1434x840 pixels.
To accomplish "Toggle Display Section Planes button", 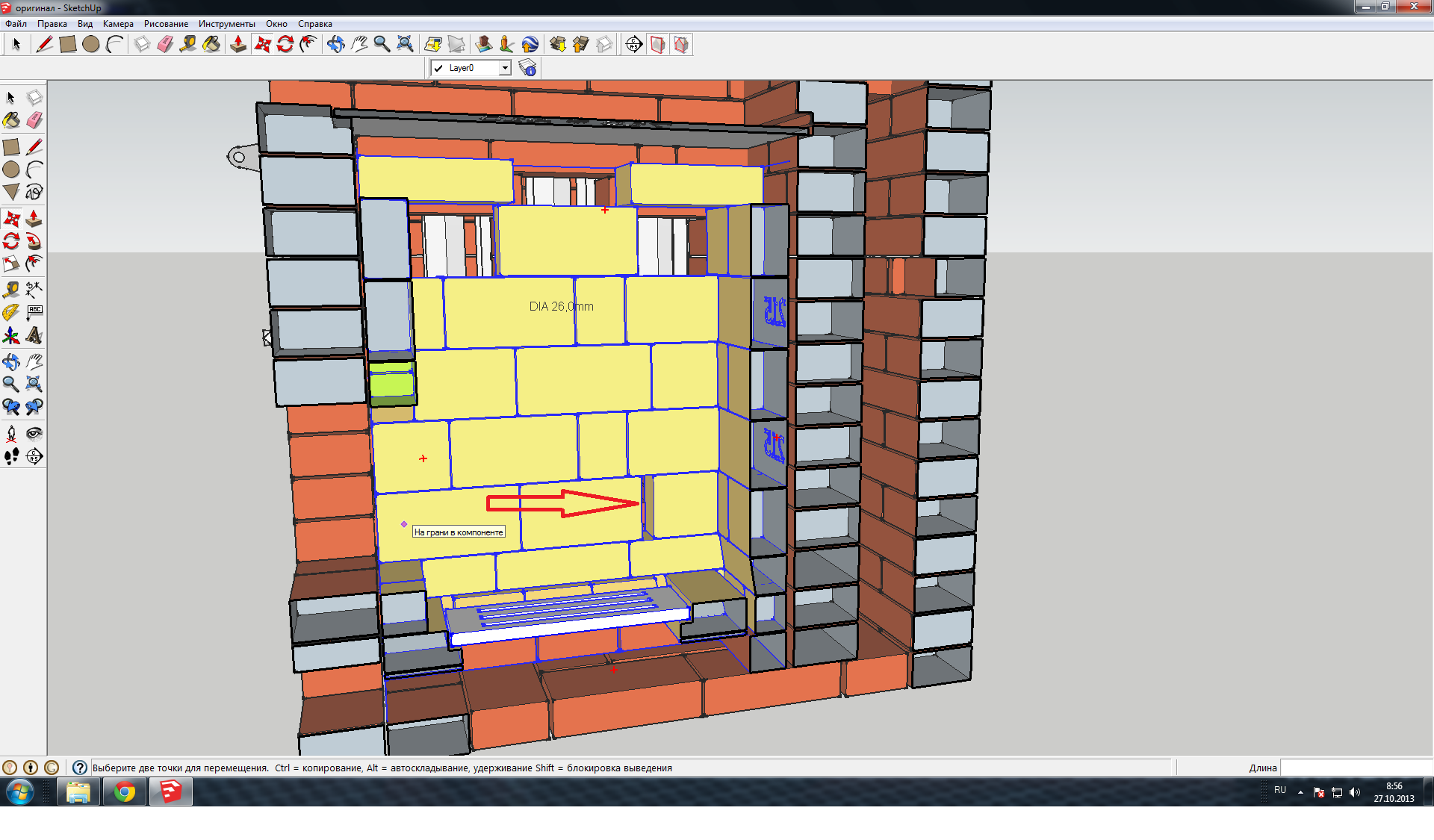I will point(658,45).
